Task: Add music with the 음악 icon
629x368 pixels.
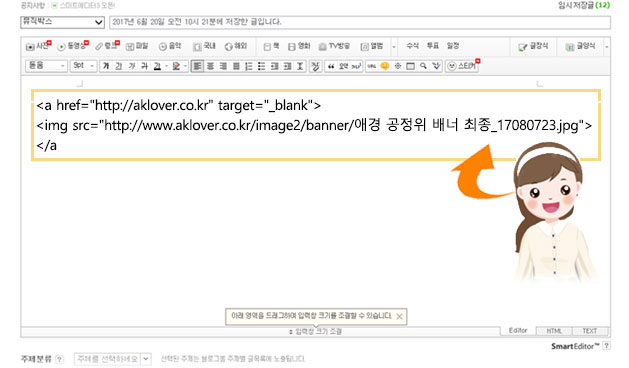Action: (x=170, y=46)
